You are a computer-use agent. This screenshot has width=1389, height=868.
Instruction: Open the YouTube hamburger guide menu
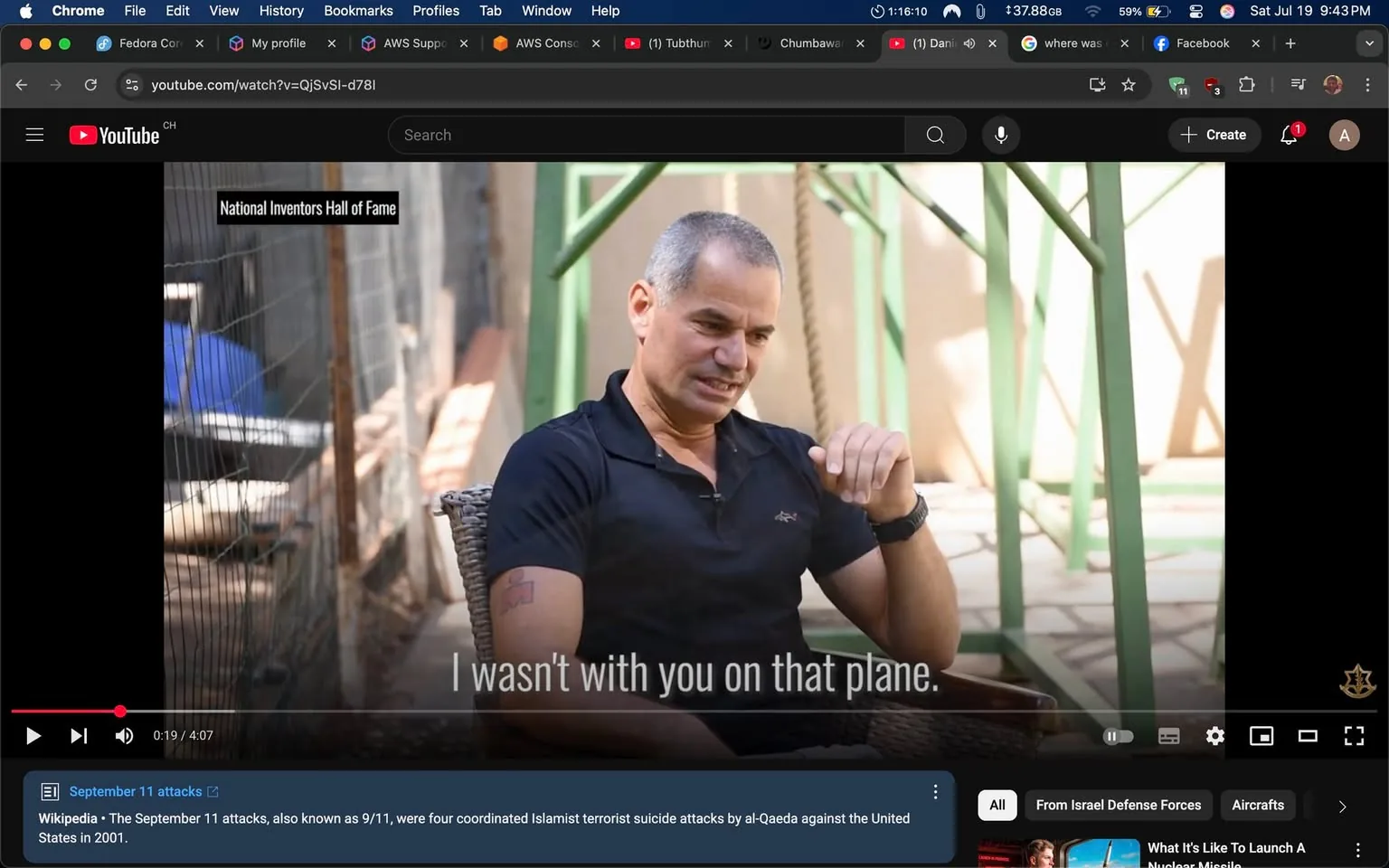34,134
